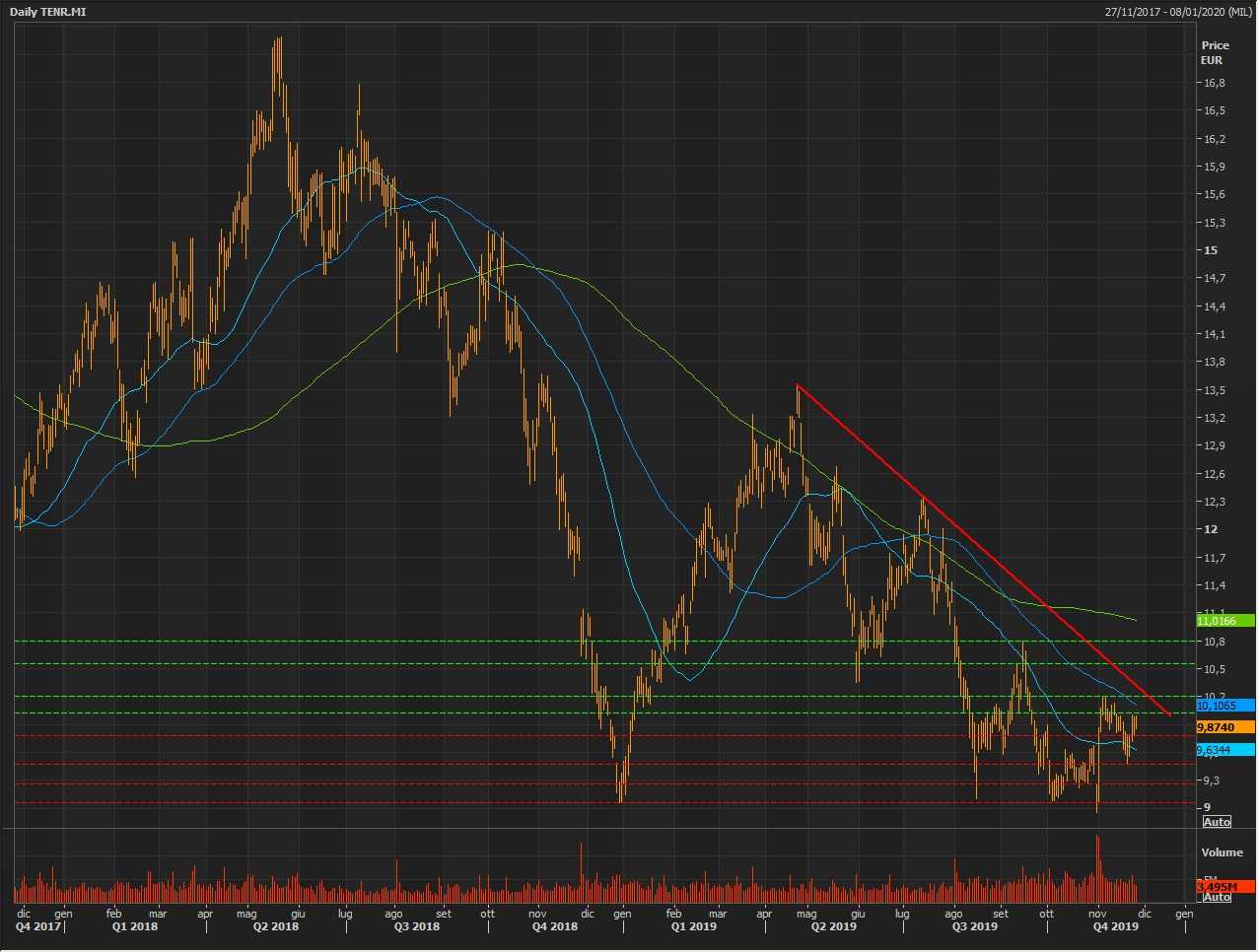Click the Q4 2019 quarter label
Screen dimensions: 1258x952
pos(1115,926)
